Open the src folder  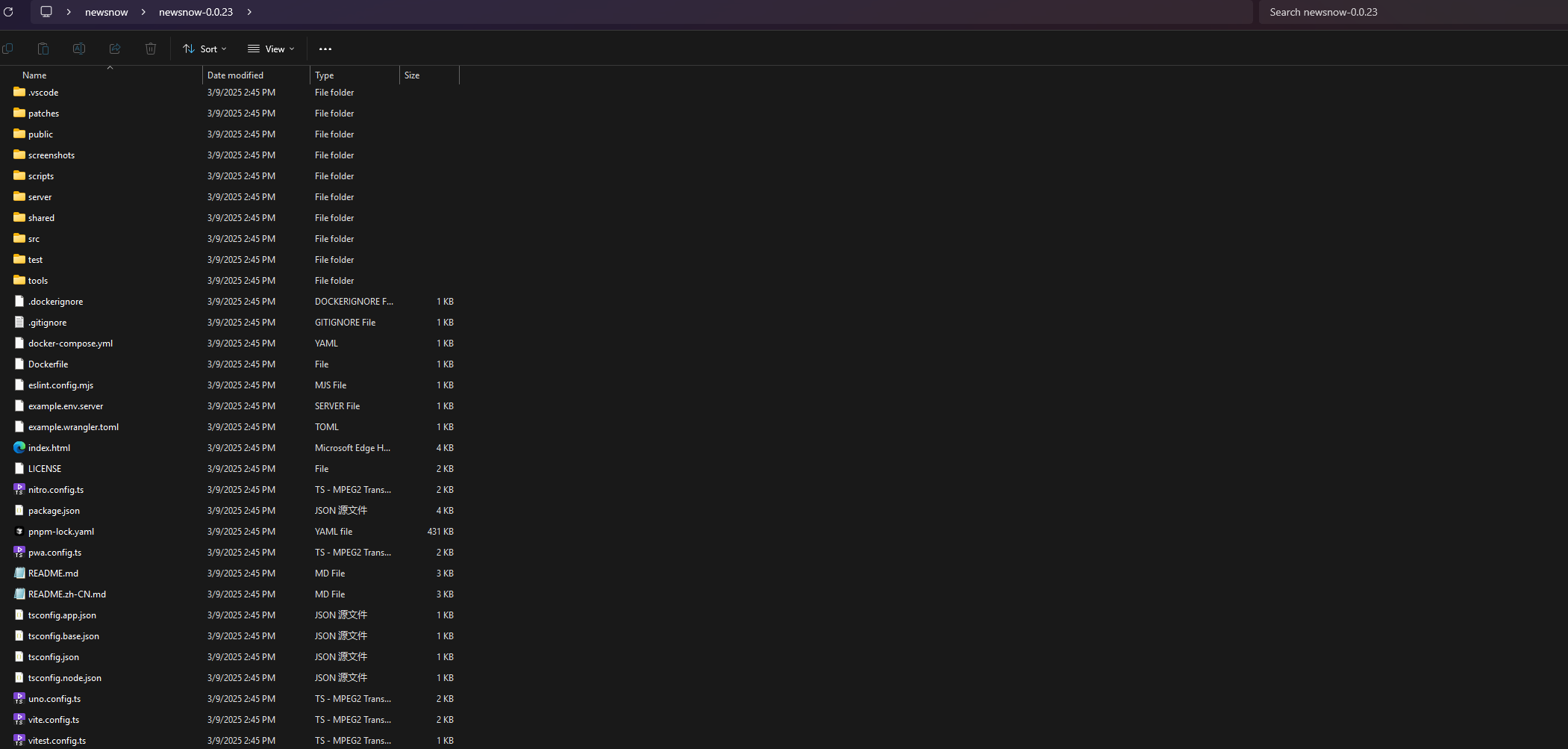(34, 238)
